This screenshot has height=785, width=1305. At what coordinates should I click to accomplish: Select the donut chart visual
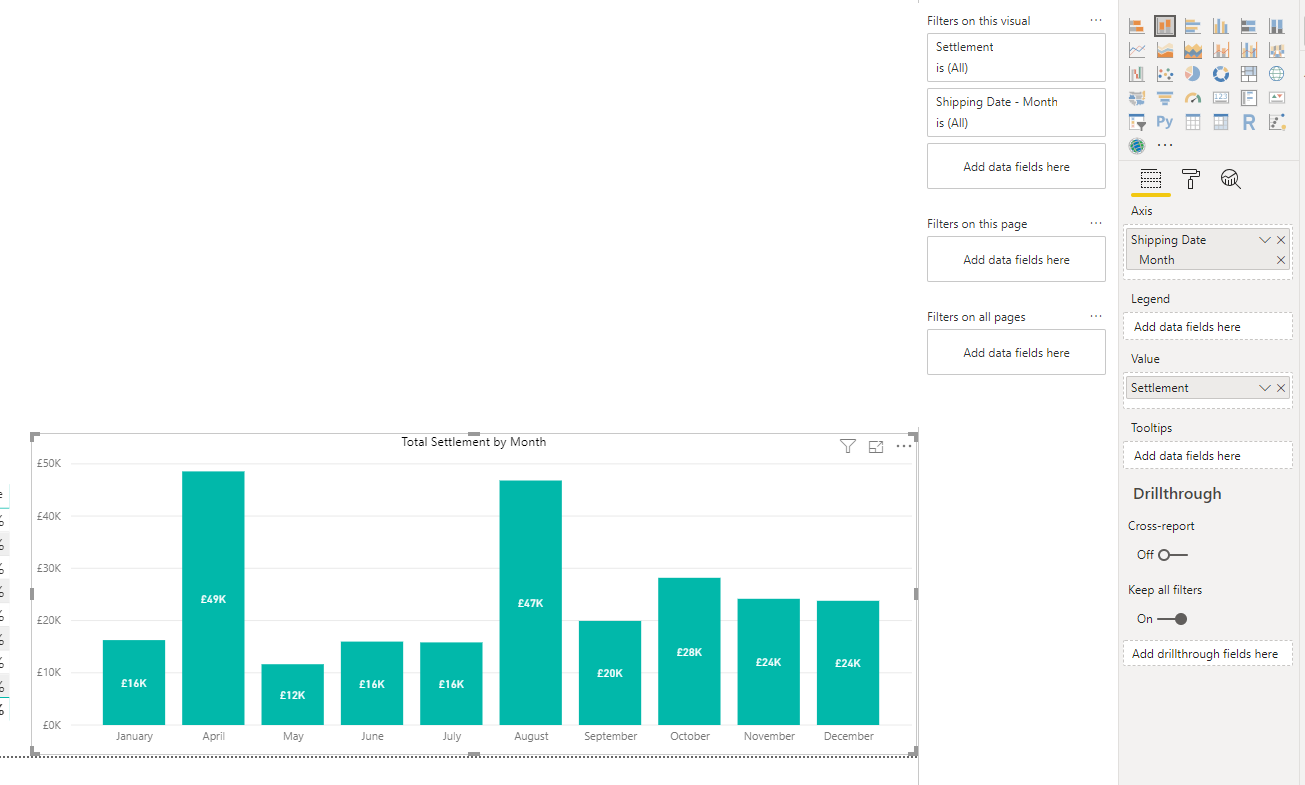point(1221,74)
